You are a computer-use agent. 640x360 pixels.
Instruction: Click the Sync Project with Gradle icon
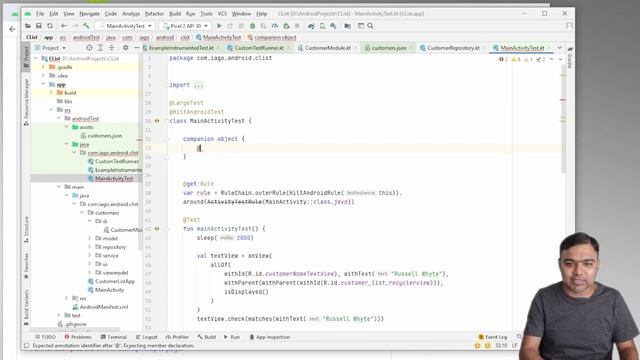click(311, 26)
